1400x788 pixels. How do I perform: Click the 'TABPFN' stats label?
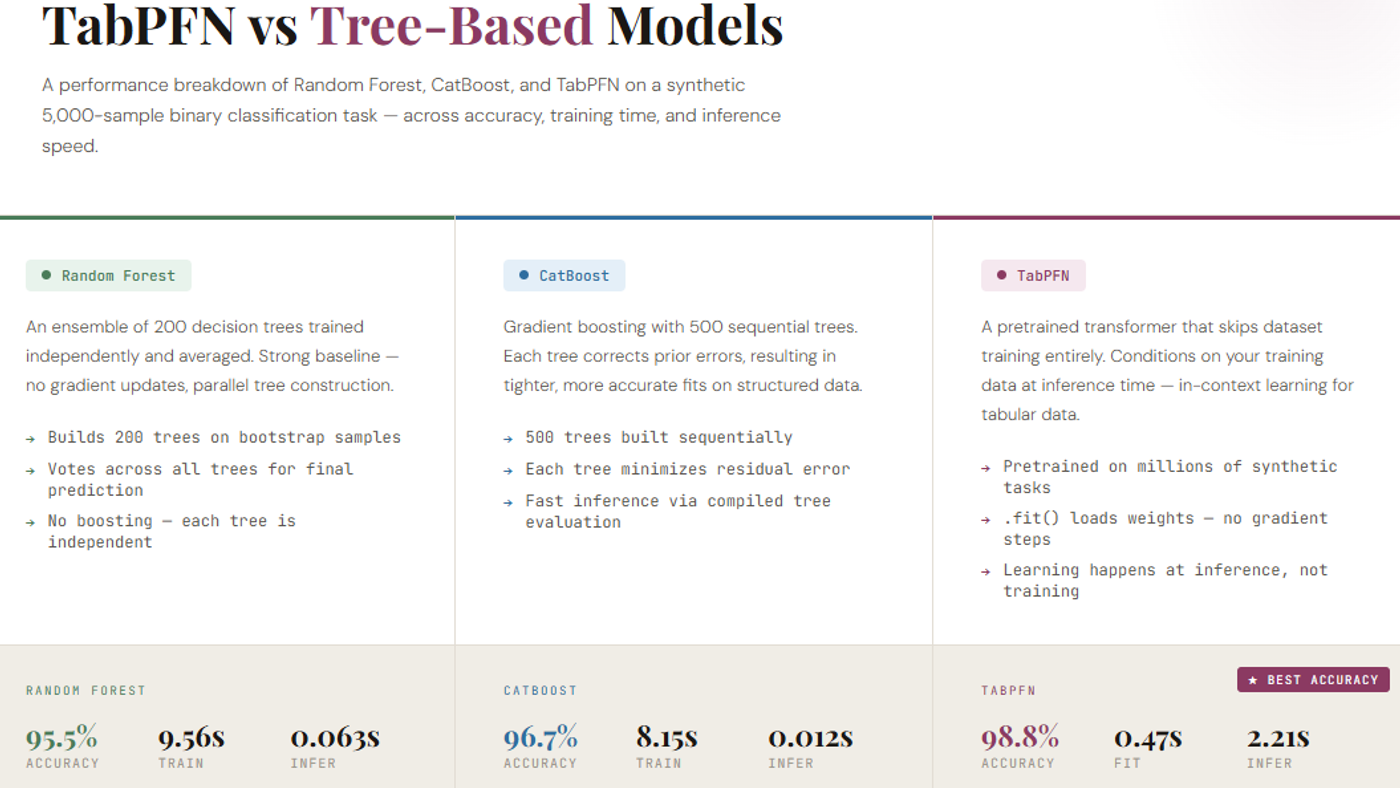click(1009, 691)
